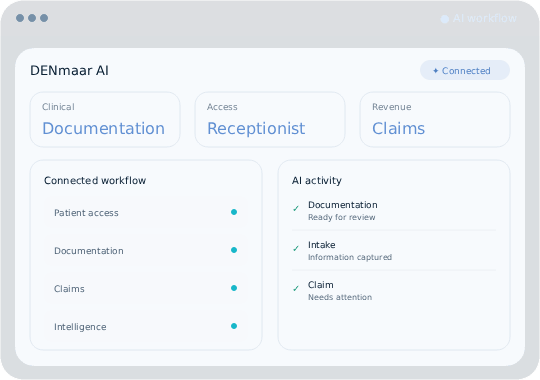The image size is (540, 380).
Task: Click the faint AI workflow label
Action: (485, 18)
